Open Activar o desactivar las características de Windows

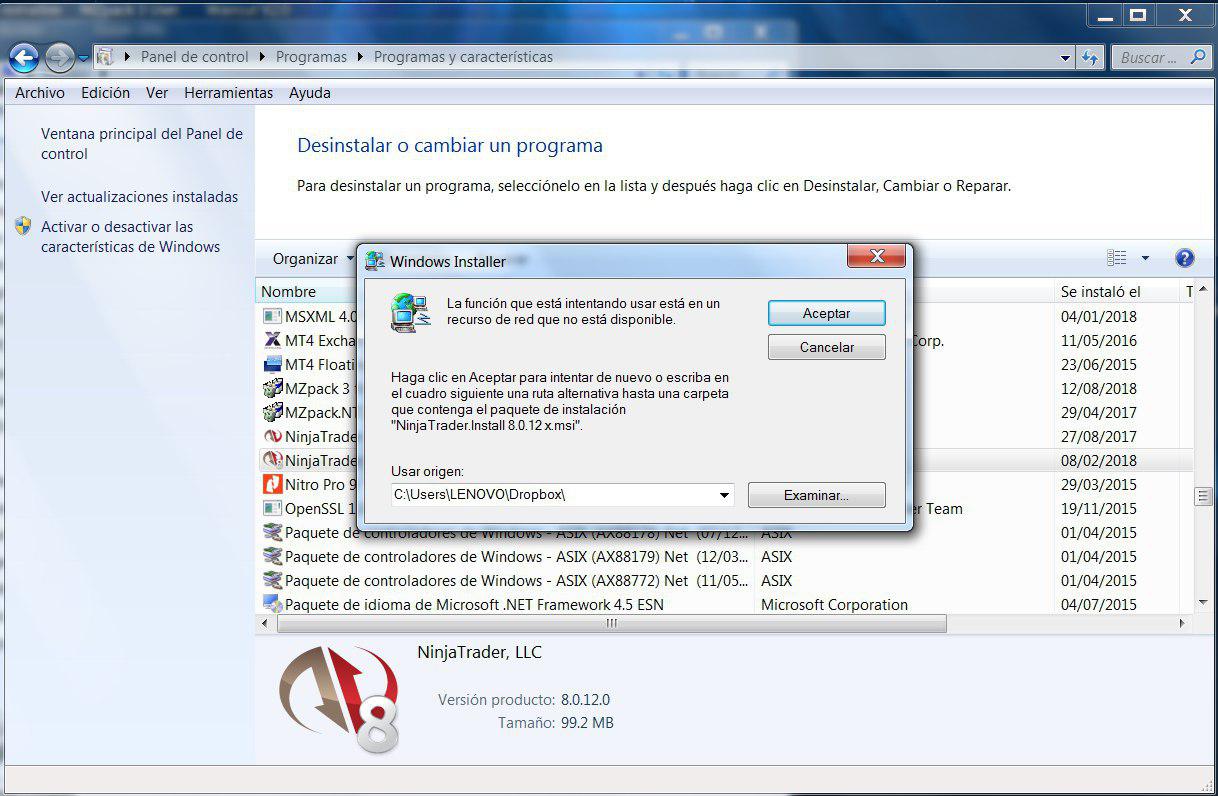pos(131,237)
